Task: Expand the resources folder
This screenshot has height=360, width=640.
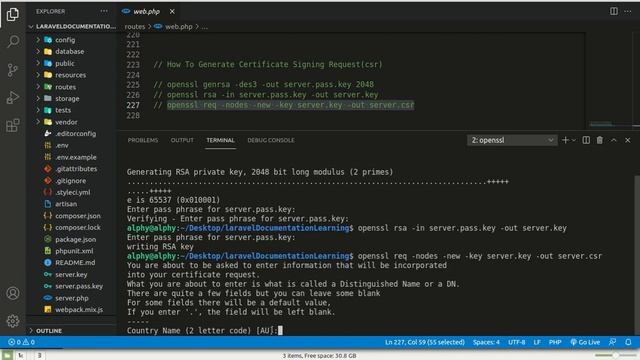Action: (x=70, y=75)
